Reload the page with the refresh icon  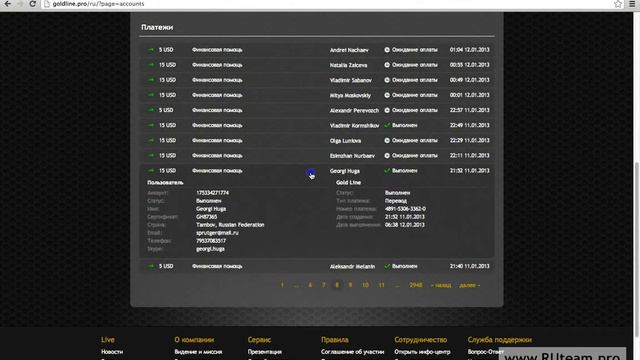tap(33, 4)
